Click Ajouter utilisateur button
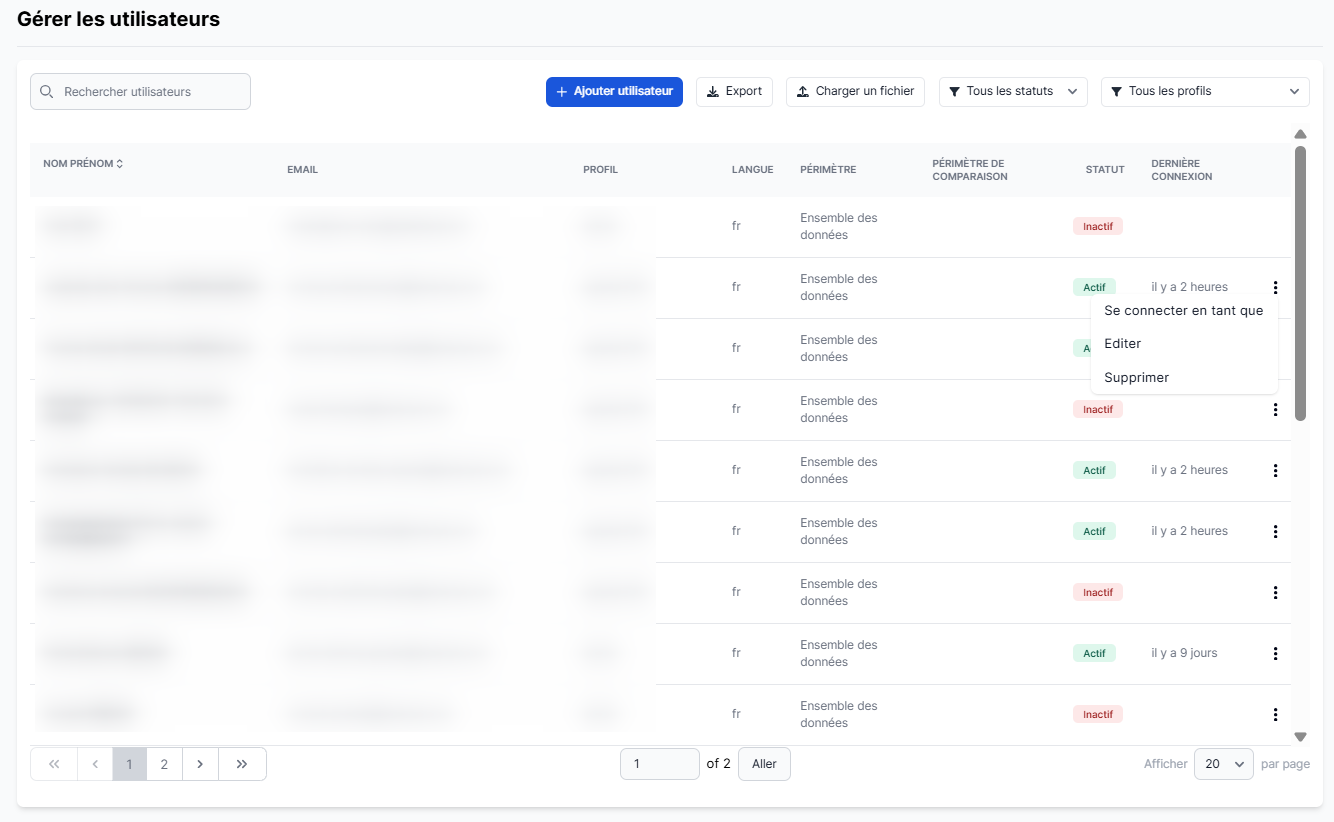Viewport: 1334px width, 822px height. point(614,92)
